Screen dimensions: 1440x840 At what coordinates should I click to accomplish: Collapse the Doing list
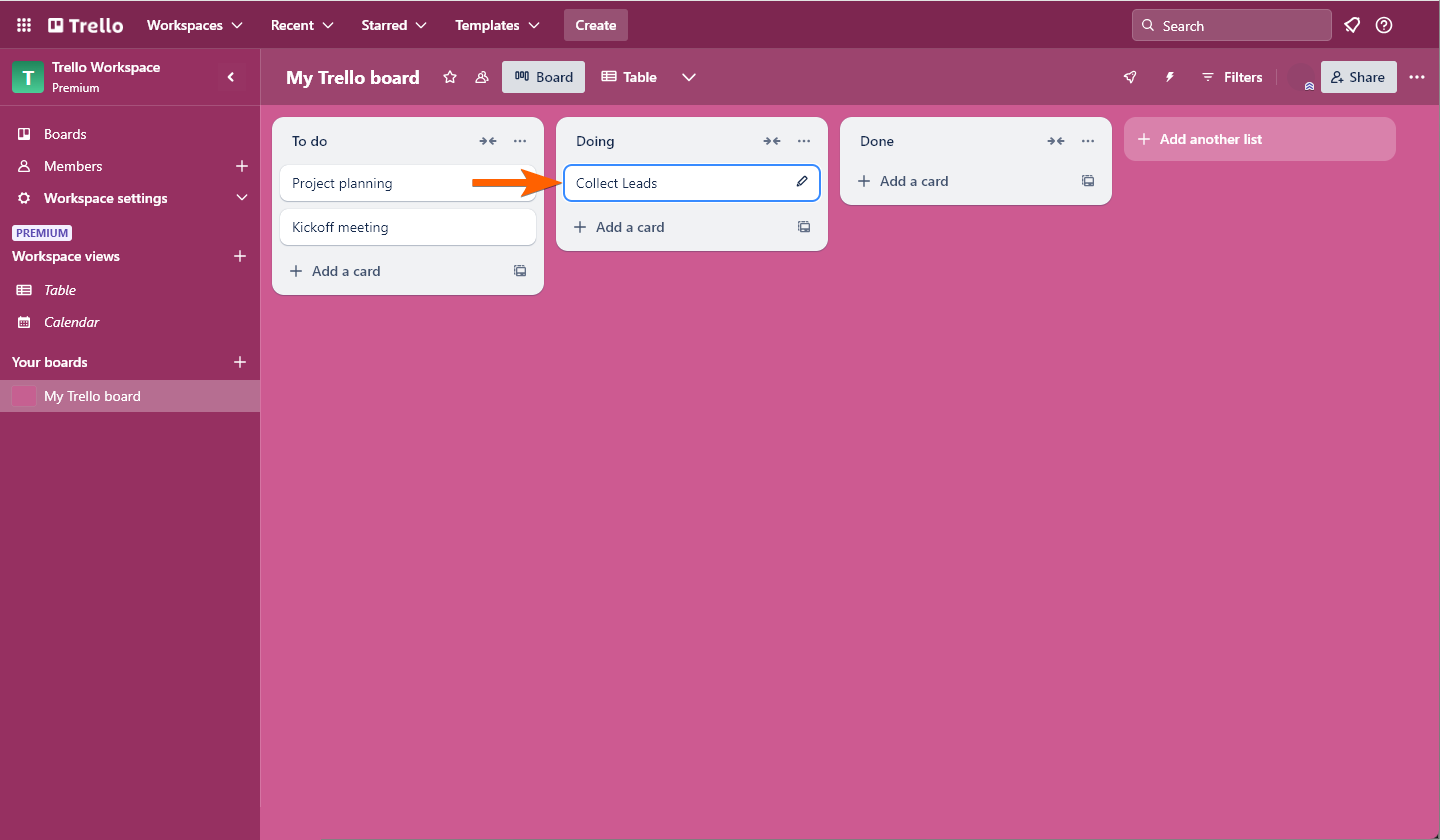pos(772,141)
